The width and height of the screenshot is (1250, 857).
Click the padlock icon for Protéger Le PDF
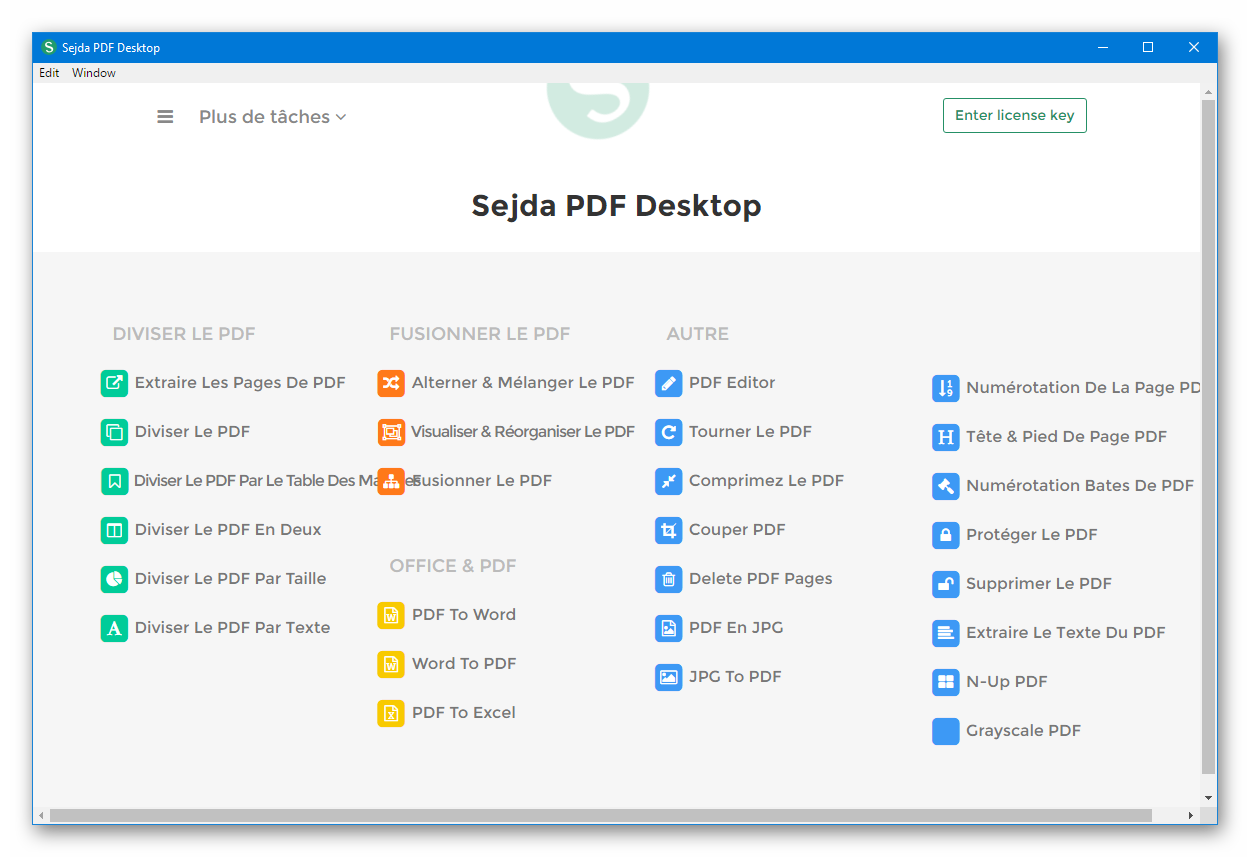[x=945, y=535]
